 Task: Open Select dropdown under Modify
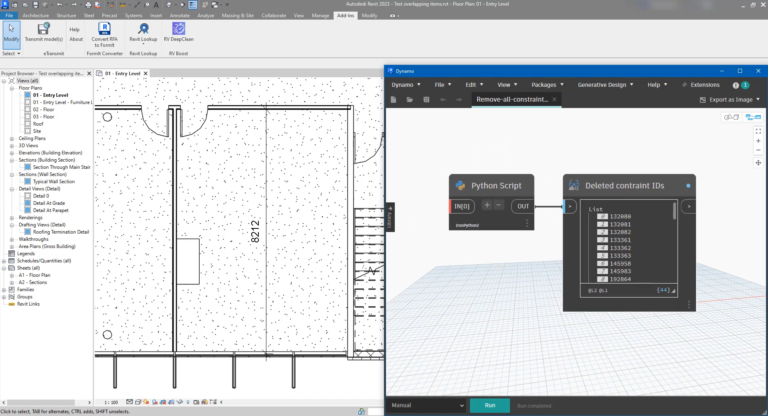(11, 53)
